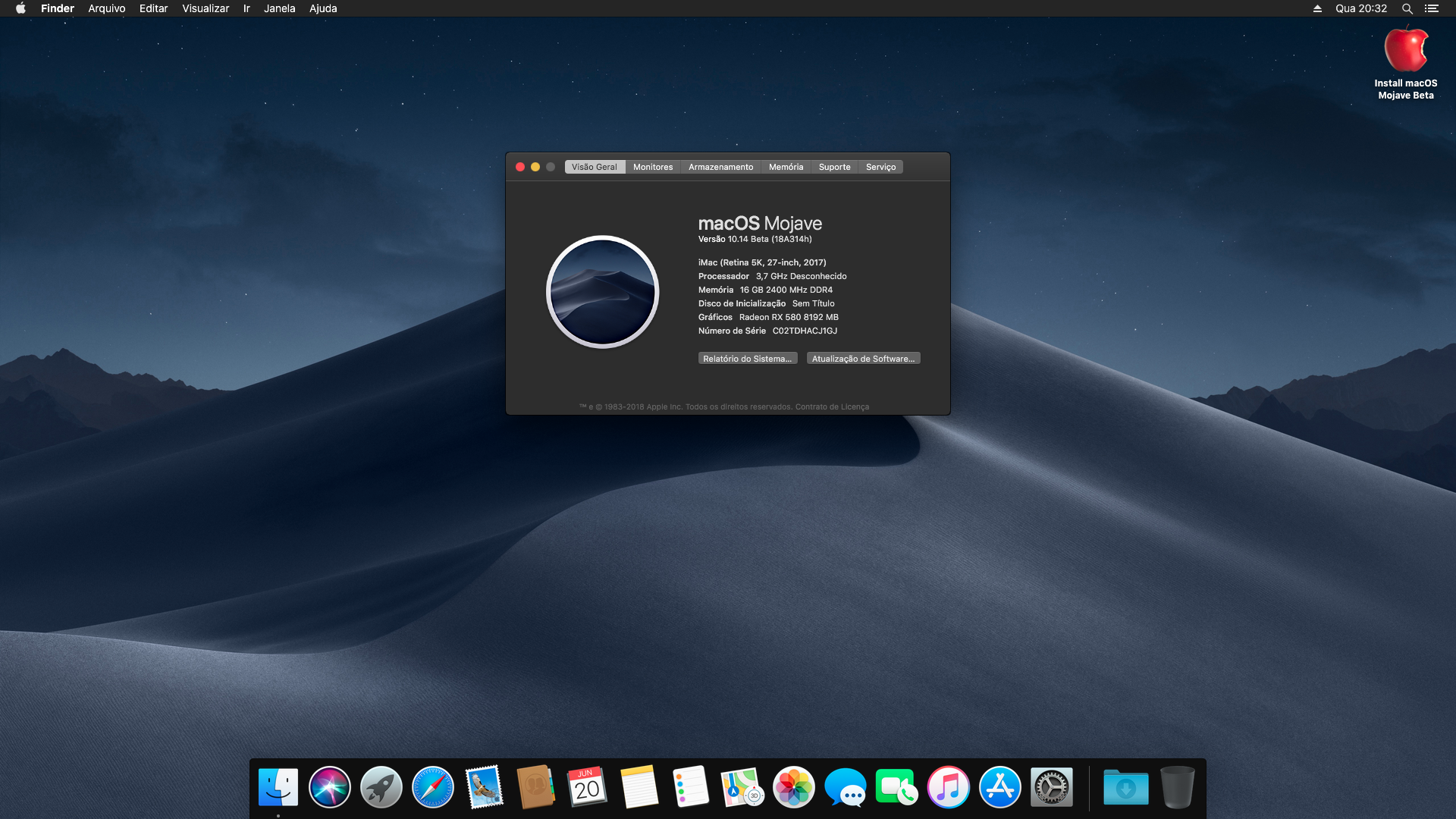Open Maps icon in Dock
Viewport: 1456px width, 819px height.
point(742,787)
